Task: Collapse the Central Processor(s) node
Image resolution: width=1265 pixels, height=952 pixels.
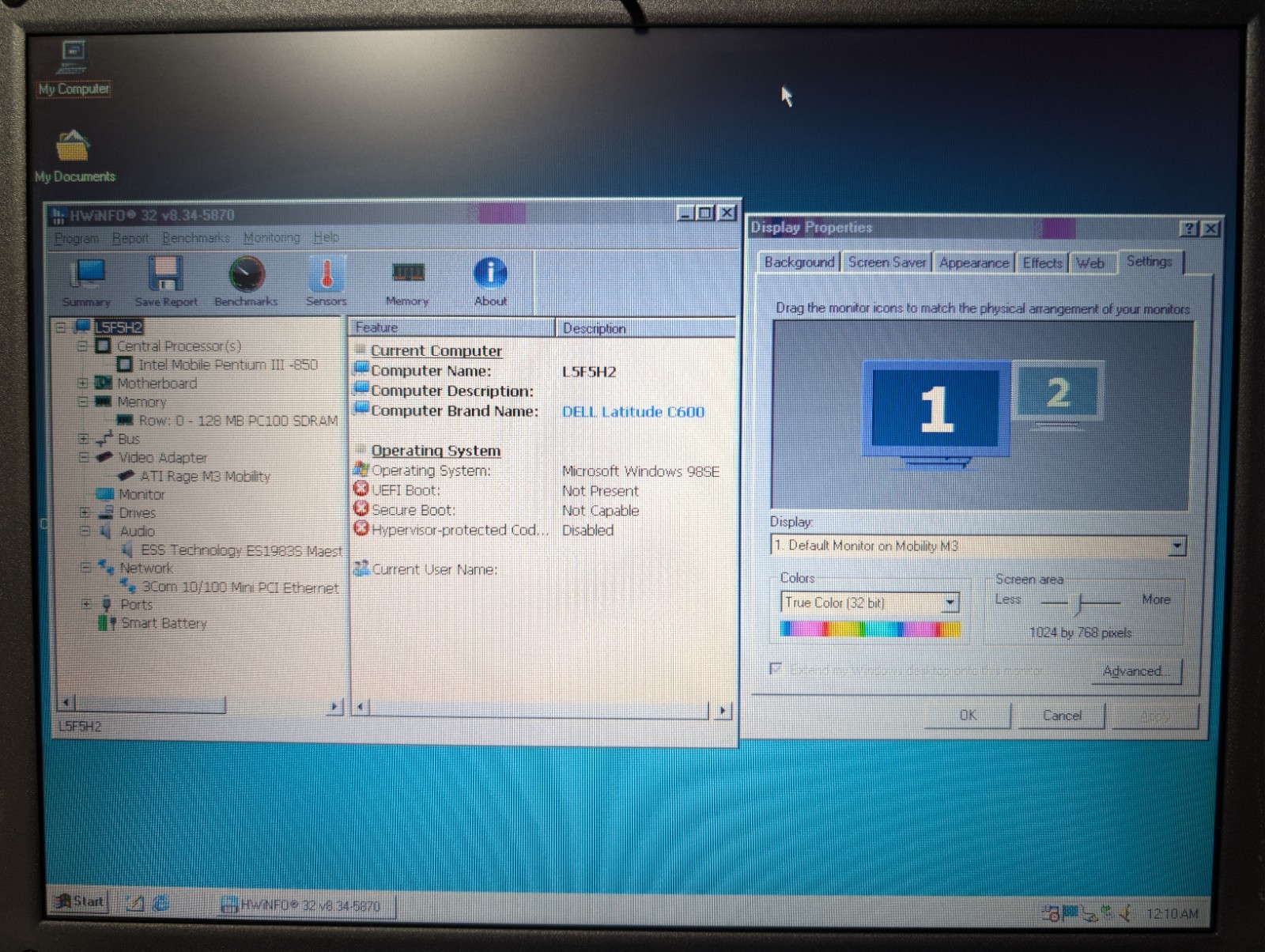Action: coord(82,346)
